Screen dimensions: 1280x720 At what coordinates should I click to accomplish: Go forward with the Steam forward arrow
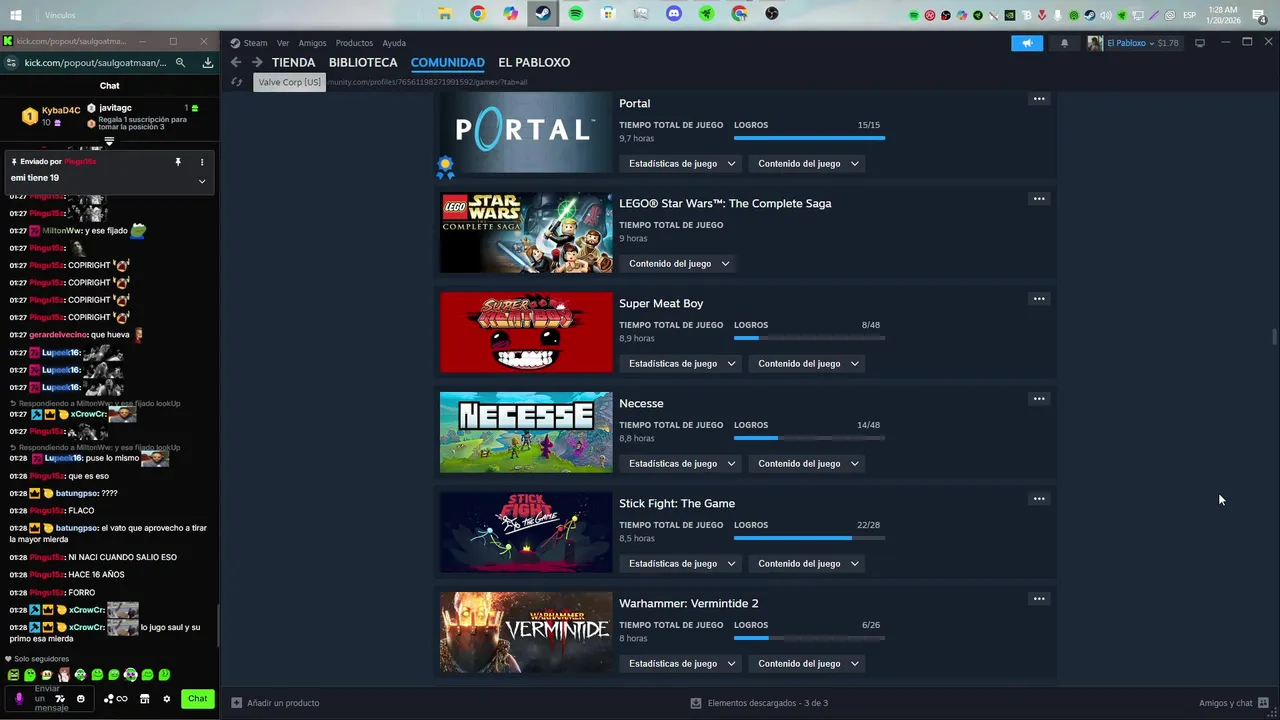click(257, 62)
